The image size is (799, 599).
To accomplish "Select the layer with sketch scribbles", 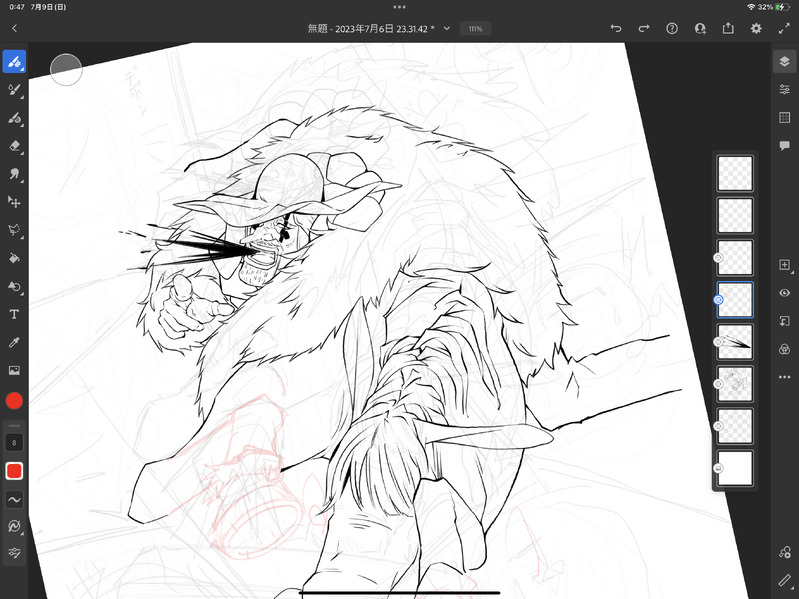I will point(735,384).
